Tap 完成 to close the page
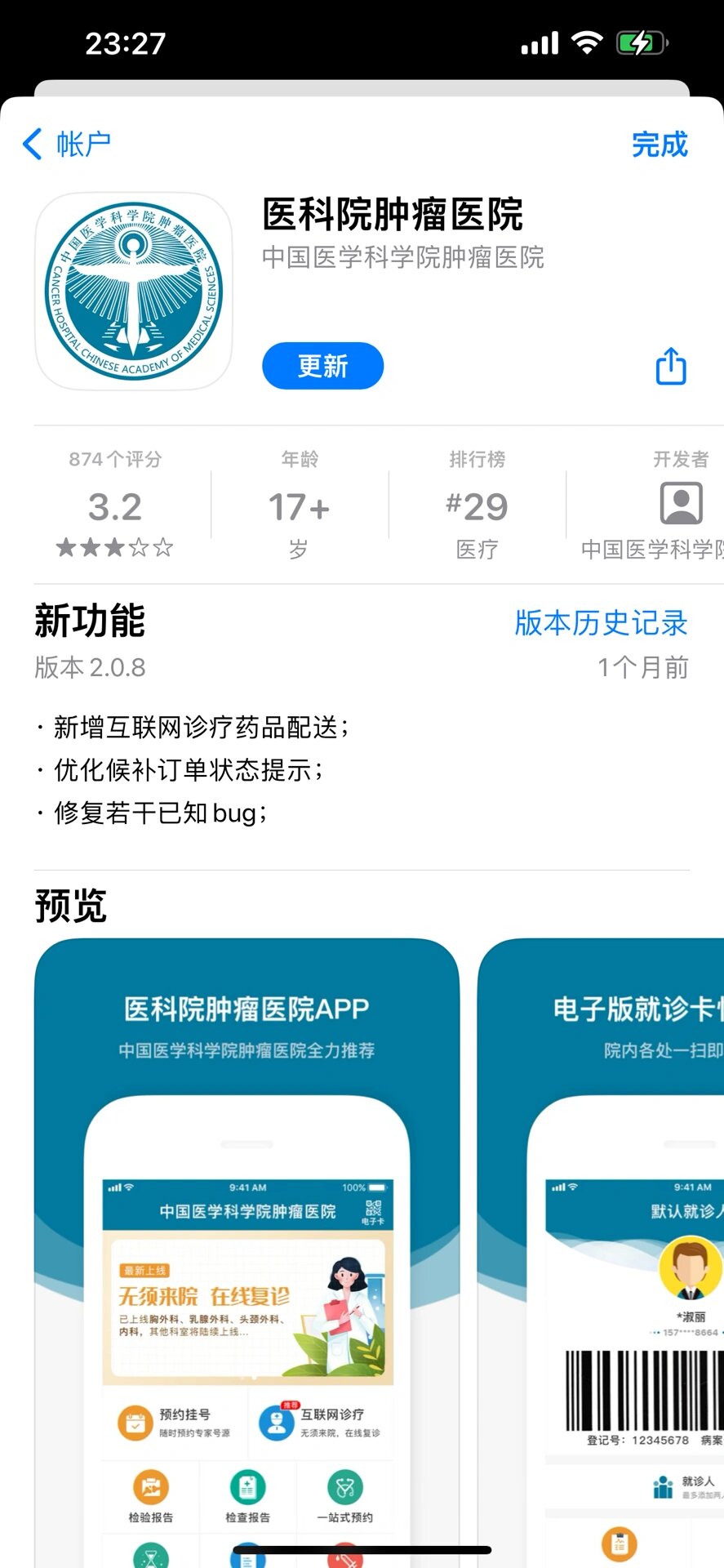 pos(660,145)
